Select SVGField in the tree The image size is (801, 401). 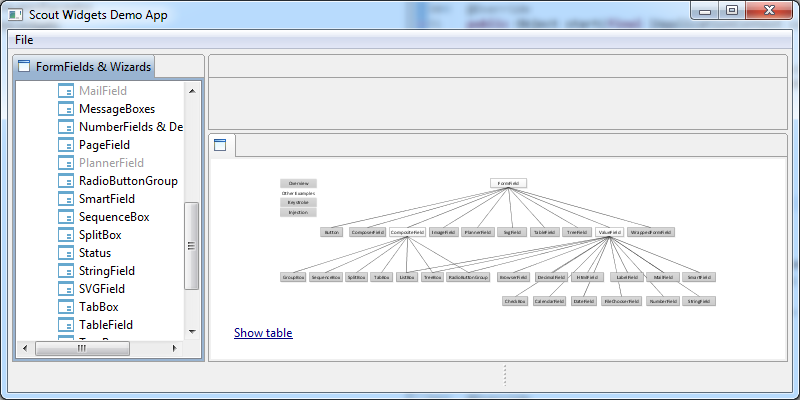tap(102, 289)
